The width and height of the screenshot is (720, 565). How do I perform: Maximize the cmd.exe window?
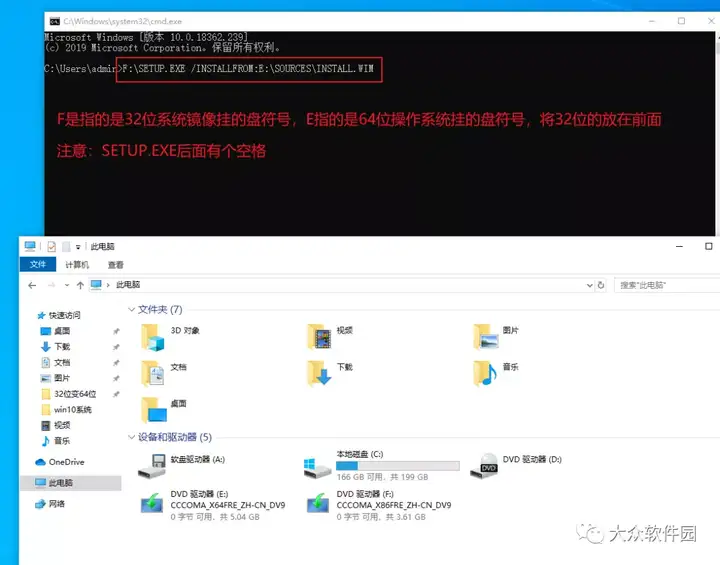point(681,21)
